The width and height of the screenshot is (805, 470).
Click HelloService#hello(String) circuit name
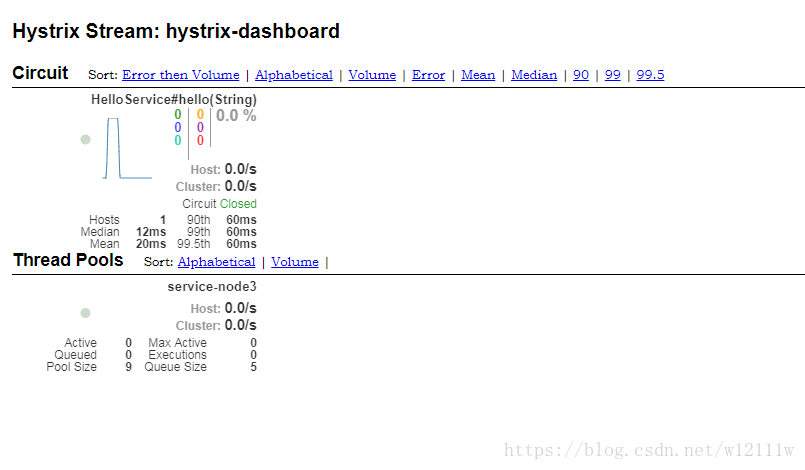pos(174,100)
